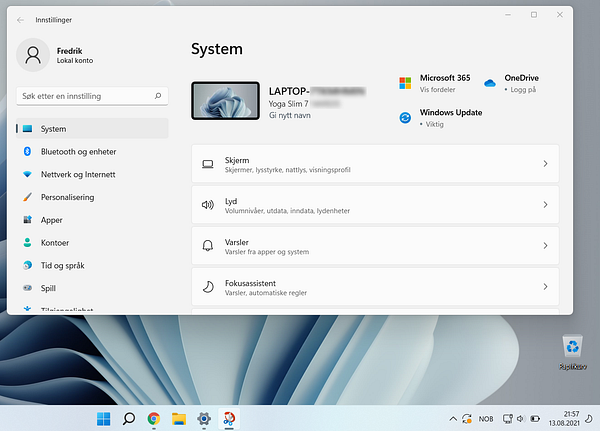600x431 pixels.
Task: Open the Windows Start menu
Action: (103, 419)
